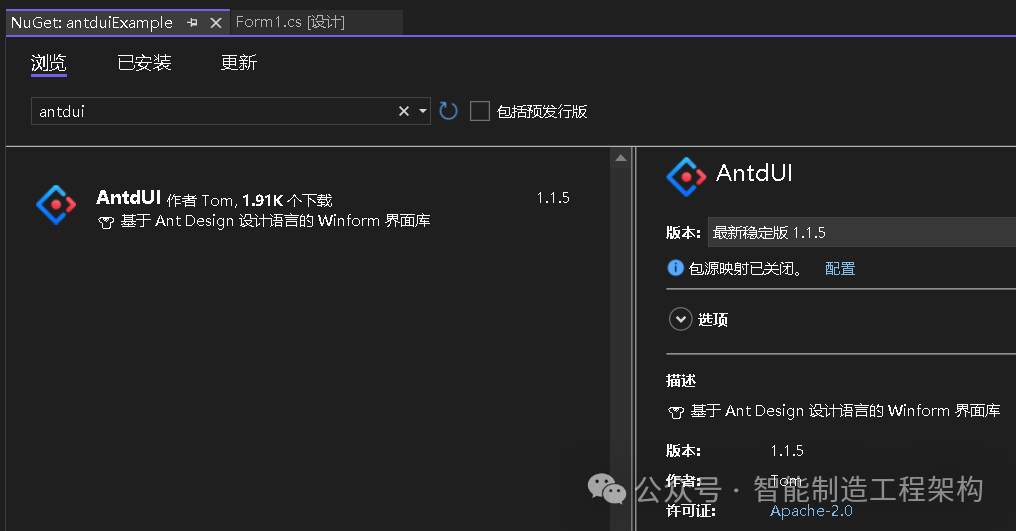The image size is (1016, 531).
Task: Open the search box dropdown arrow
Action: pyautogui.click(x=422, y=112)
